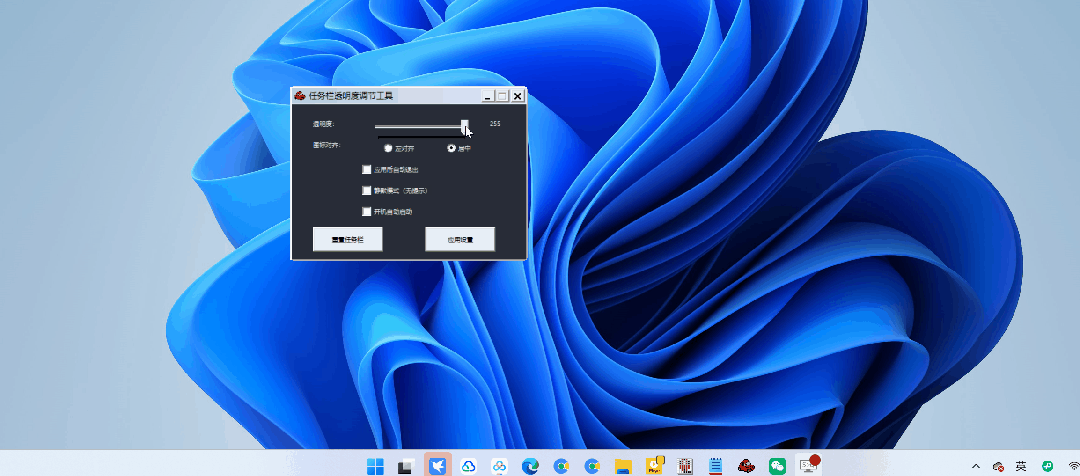
Task: Open Task View from the taskbar
Action: point(406,466)
